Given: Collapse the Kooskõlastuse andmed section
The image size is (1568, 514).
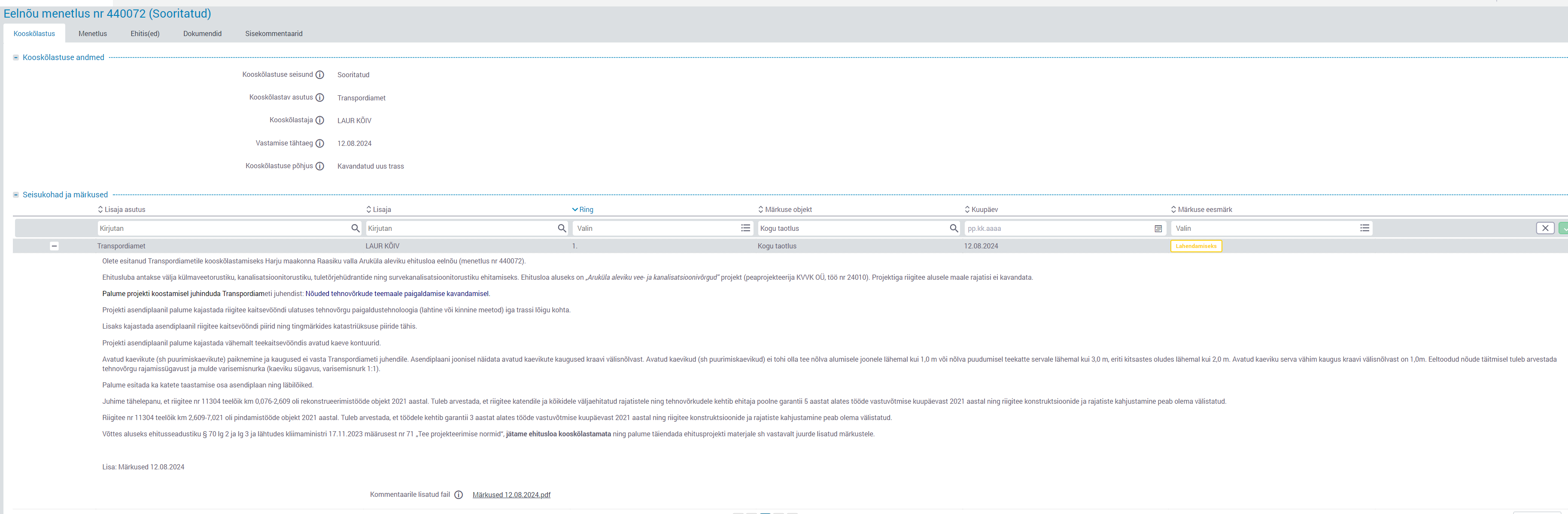Looking at the screenshot, I should pyautogui.click(x=16, y=58).
